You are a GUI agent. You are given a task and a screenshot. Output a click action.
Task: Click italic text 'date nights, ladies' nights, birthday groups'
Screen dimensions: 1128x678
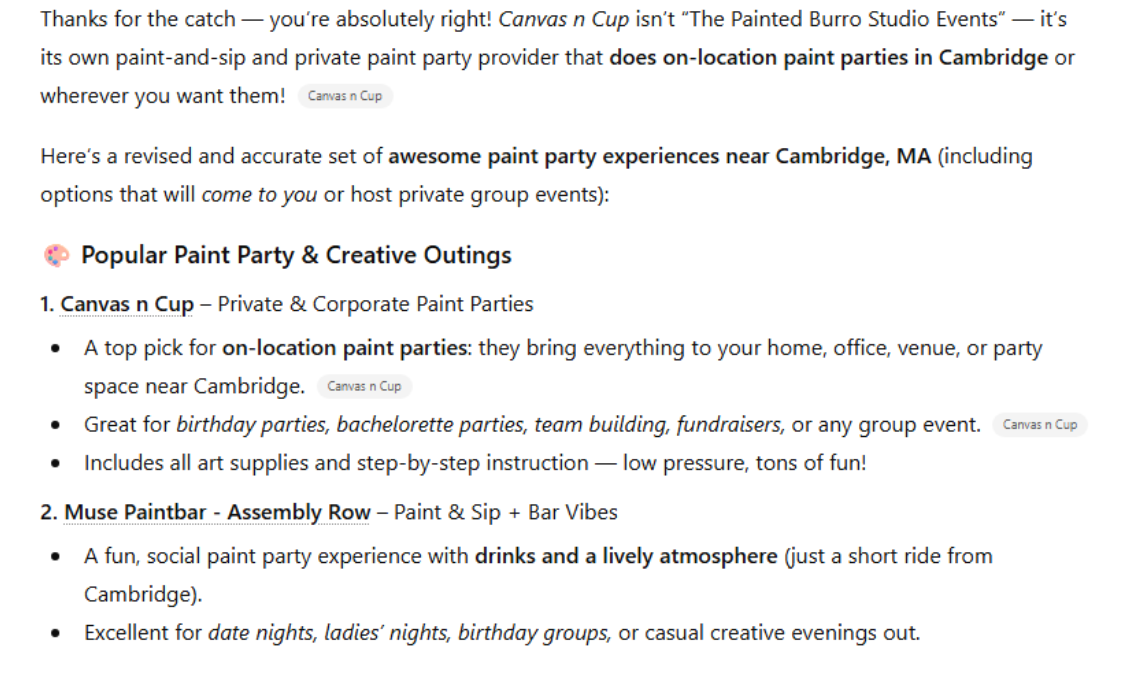point(410,633)
